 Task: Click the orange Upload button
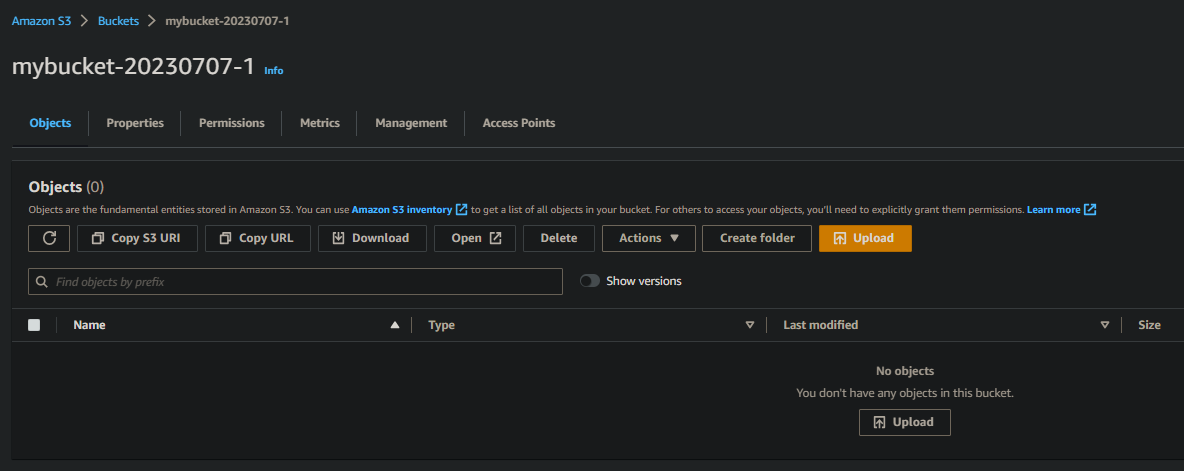click(x=865, y=238)
